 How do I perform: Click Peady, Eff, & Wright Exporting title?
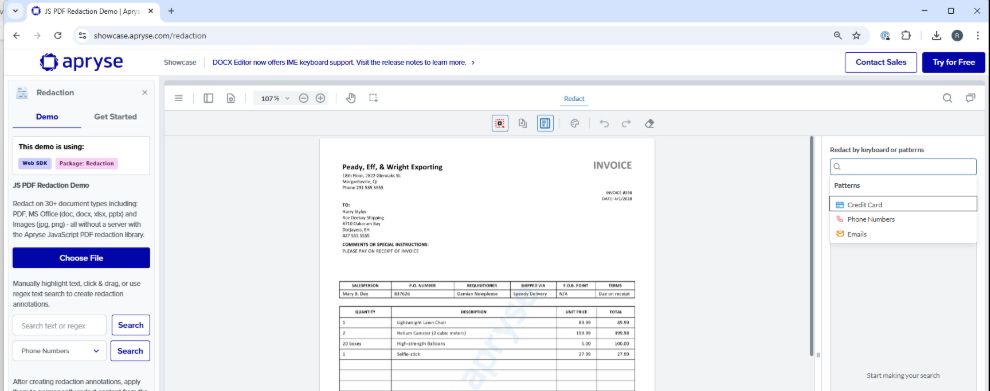tap(392, 167)
